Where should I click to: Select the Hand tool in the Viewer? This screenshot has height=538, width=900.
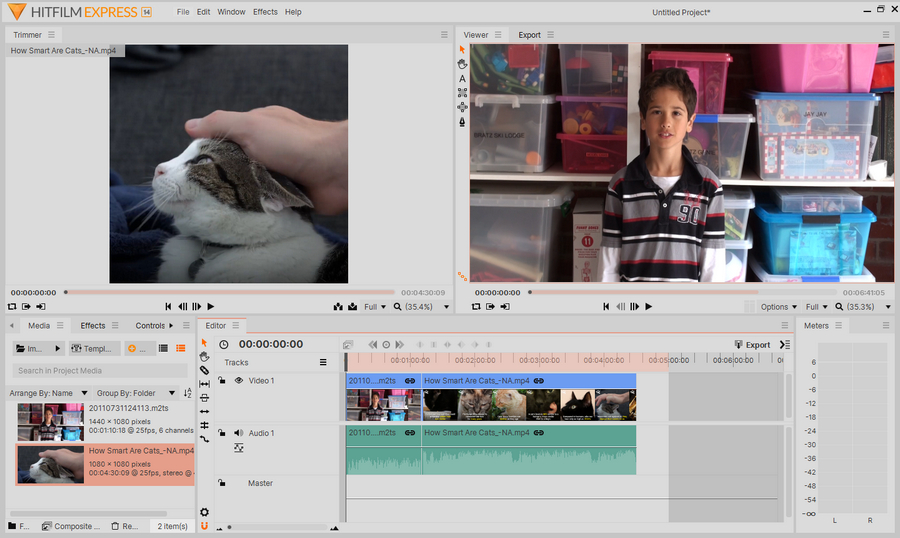tap(462, 64)
